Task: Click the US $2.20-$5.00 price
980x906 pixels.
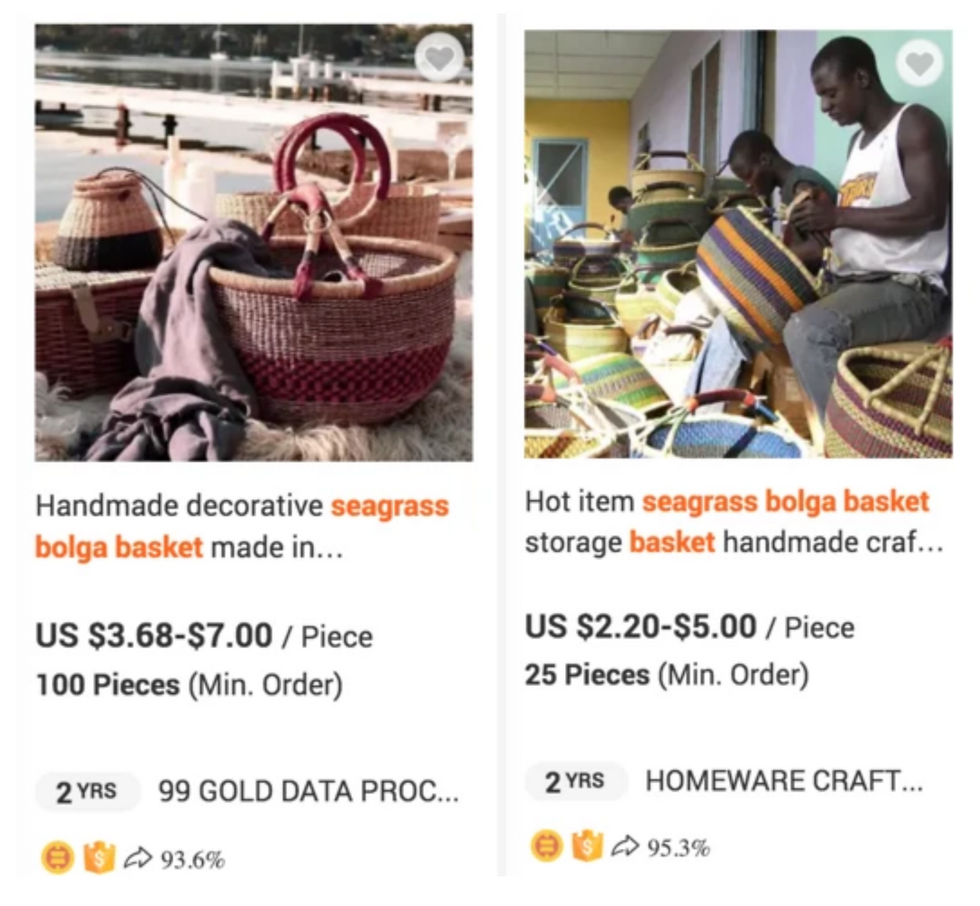Action: coord(641,627)
